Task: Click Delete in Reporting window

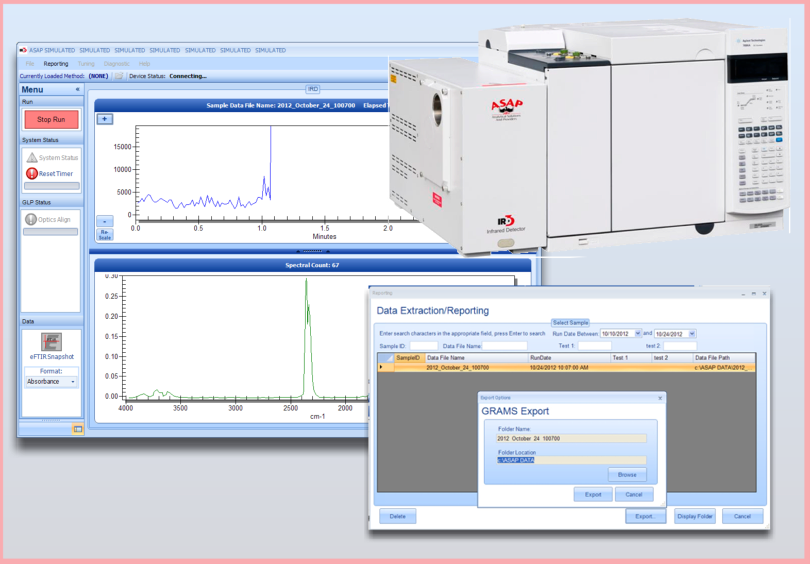Action: coord(397,516)
